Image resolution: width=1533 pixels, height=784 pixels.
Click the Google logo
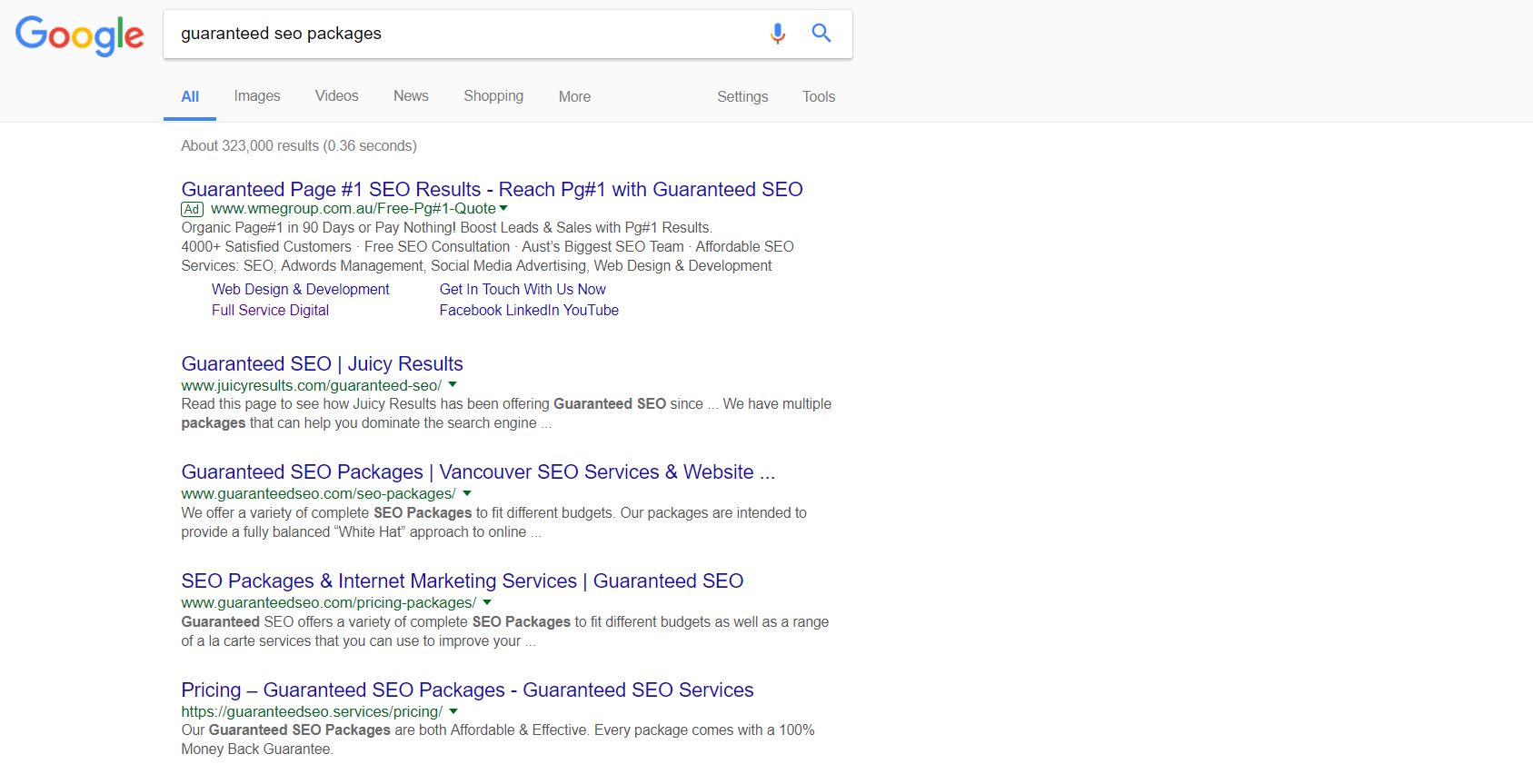pyautogui.click(x=80, y=35)
